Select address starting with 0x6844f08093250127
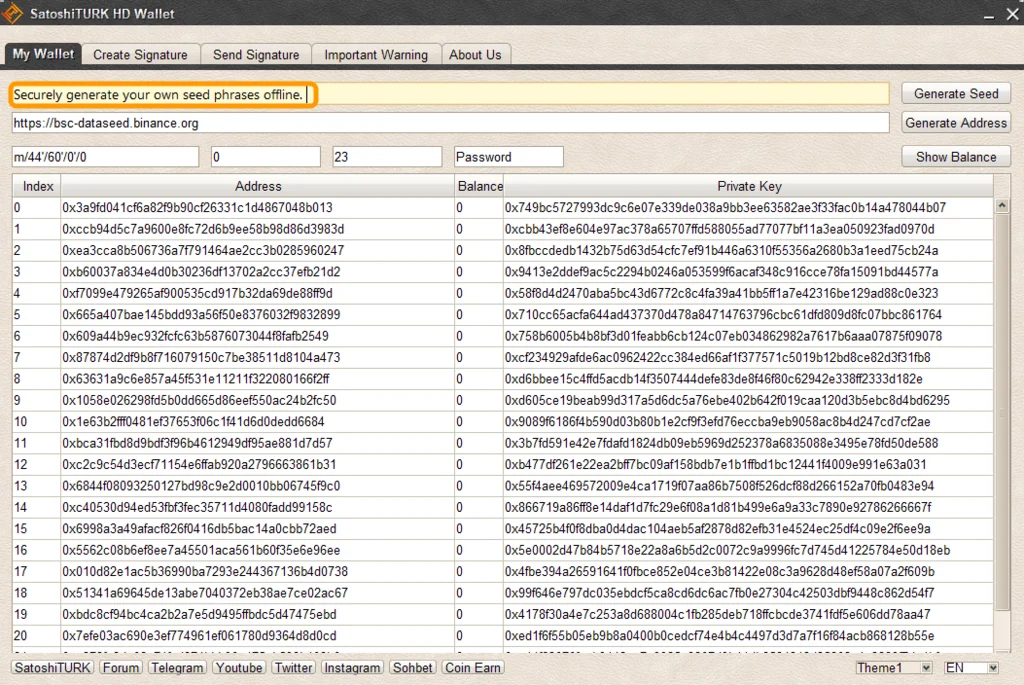The image size is (1024, 685). (201, 486)
